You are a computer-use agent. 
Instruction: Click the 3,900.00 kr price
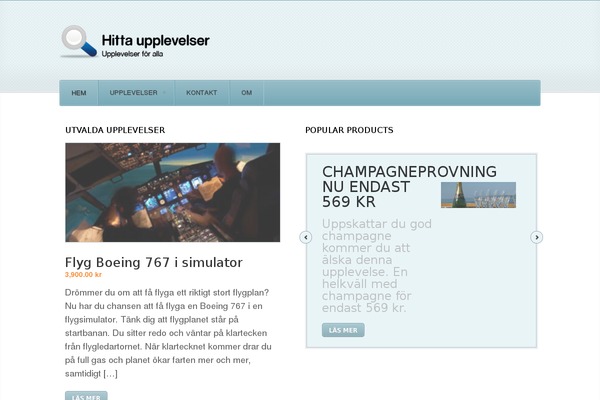pos(83,275)
